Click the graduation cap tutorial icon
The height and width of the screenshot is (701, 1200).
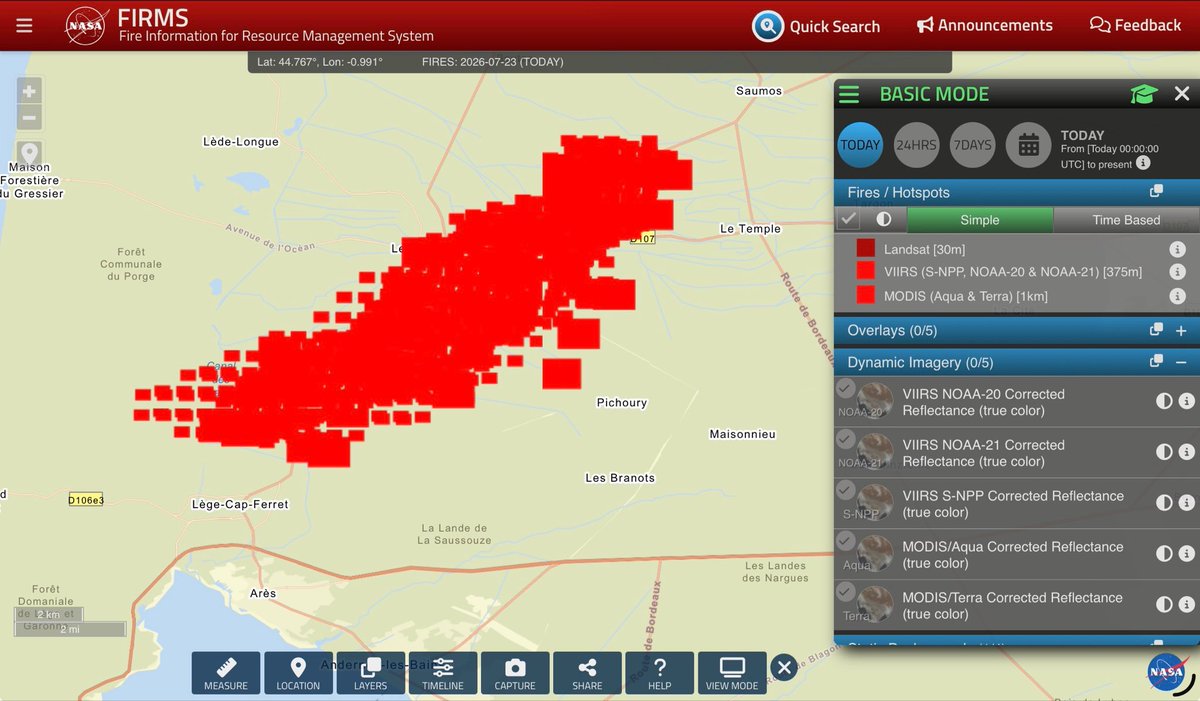tap(1144, 94)
